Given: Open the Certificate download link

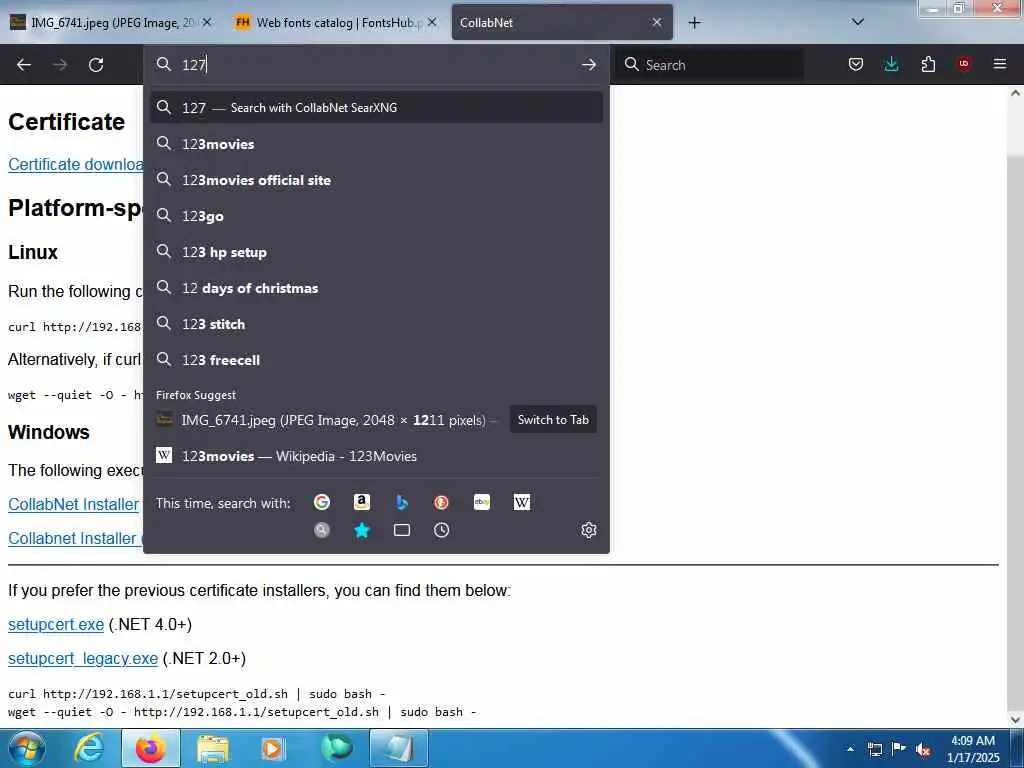Looking at the screenshot, I should (x=75, y=165).
